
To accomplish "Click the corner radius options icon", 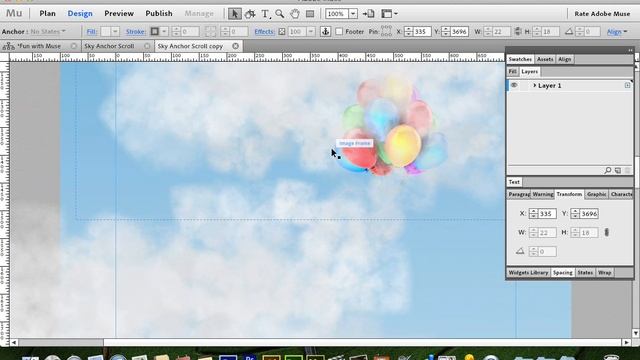I will click(x=211, y=31).
